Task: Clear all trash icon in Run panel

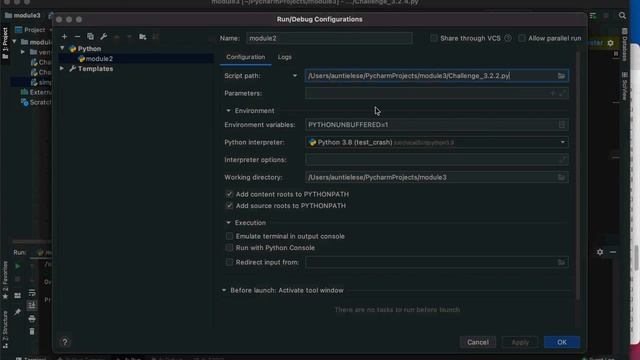Action: 32,331
